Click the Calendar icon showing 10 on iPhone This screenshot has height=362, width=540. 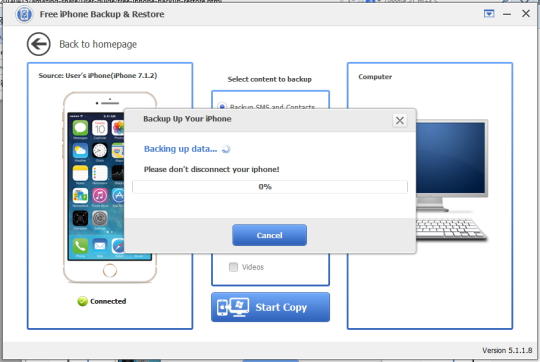[x=100, y=128]
